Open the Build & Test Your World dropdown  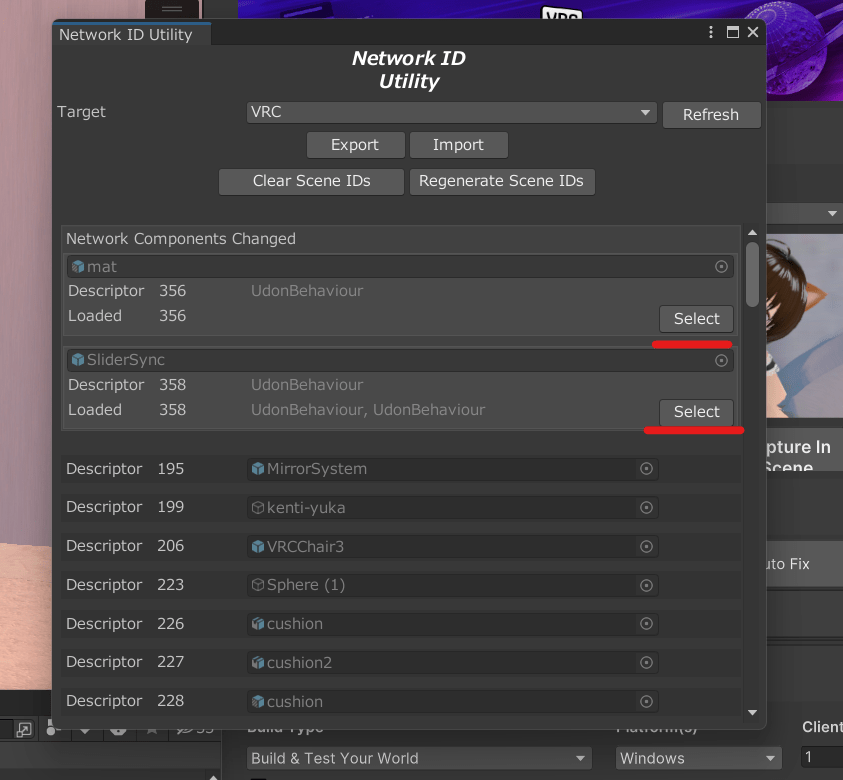[x=419, y=758]
